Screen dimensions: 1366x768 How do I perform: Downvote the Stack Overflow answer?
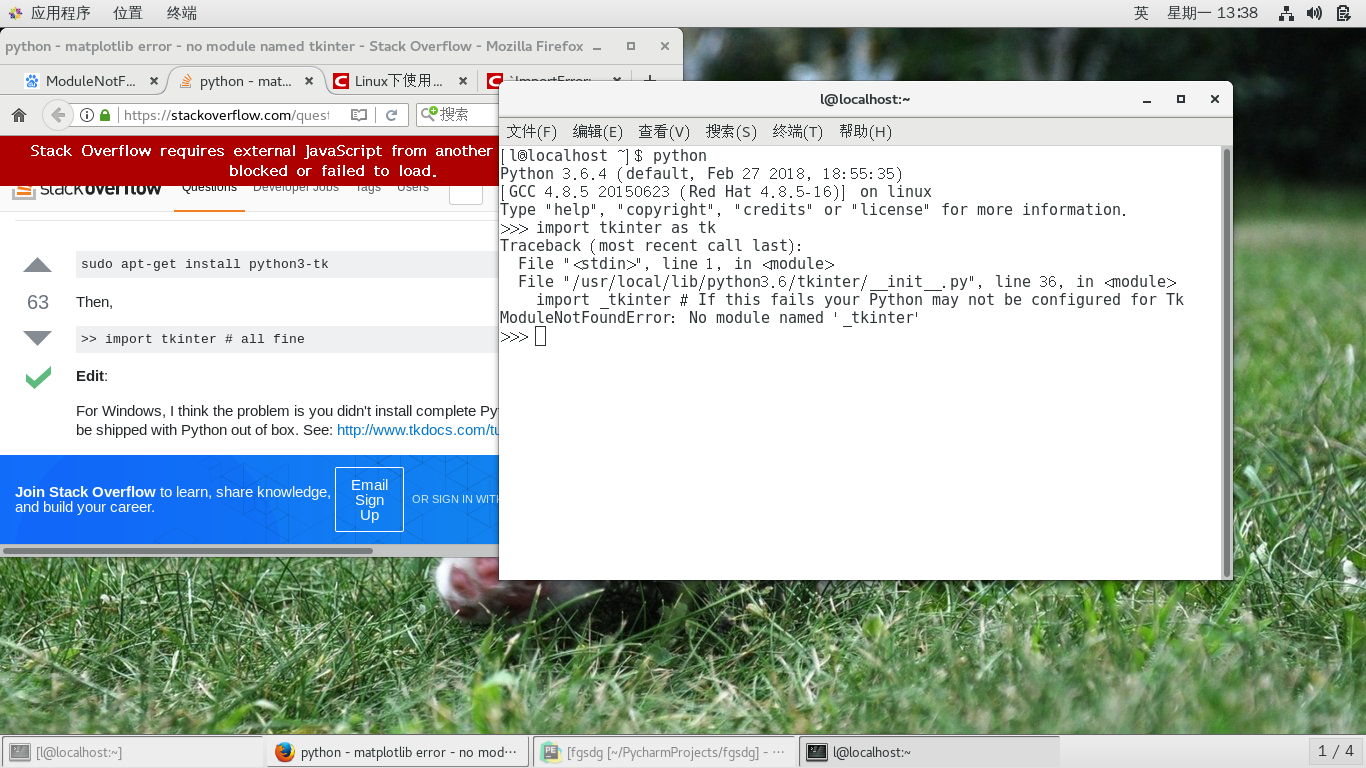point(37,339)
